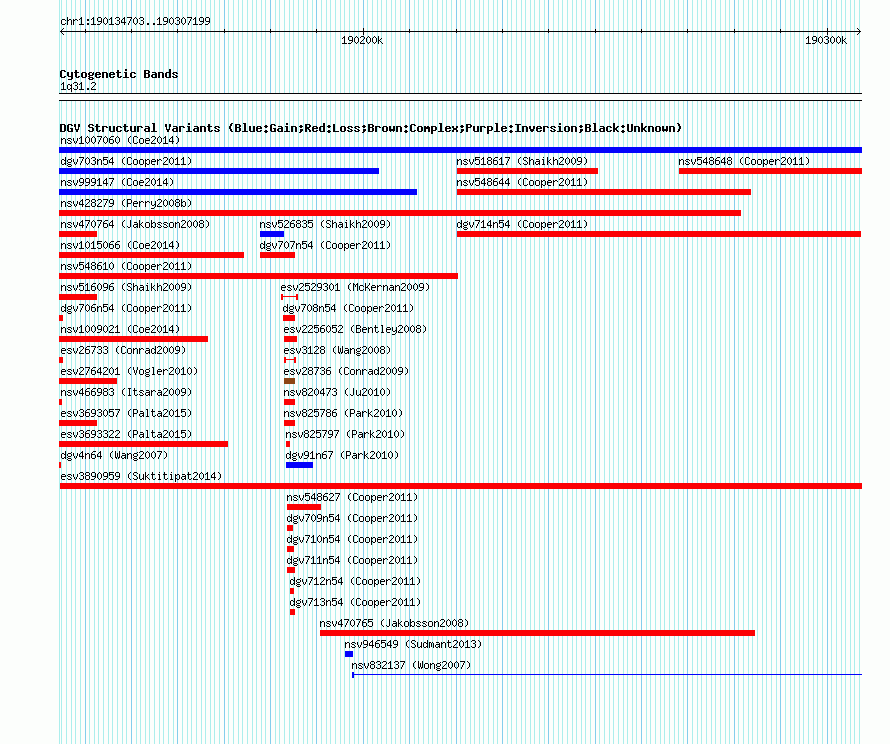Select dgv91n67 (Park2010) label
The height and width of the screenshot is (744, 890).
[342, 455]
